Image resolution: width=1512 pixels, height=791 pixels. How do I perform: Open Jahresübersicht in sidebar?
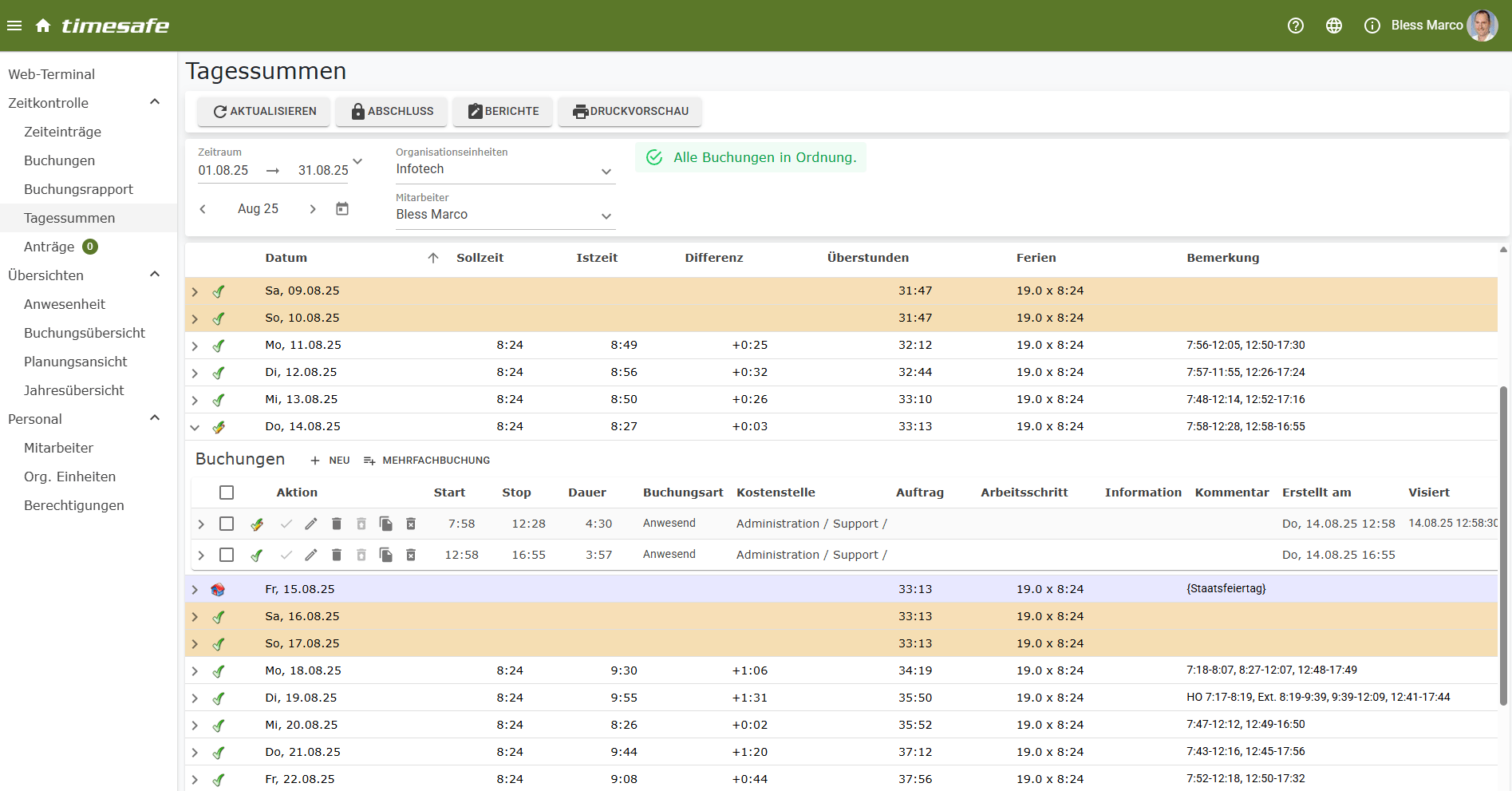(74, 390)
